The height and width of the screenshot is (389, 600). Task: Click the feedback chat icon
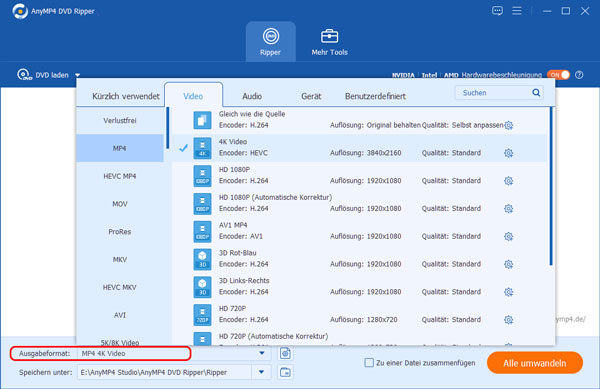pyautogui.click(x=497, y=11)
